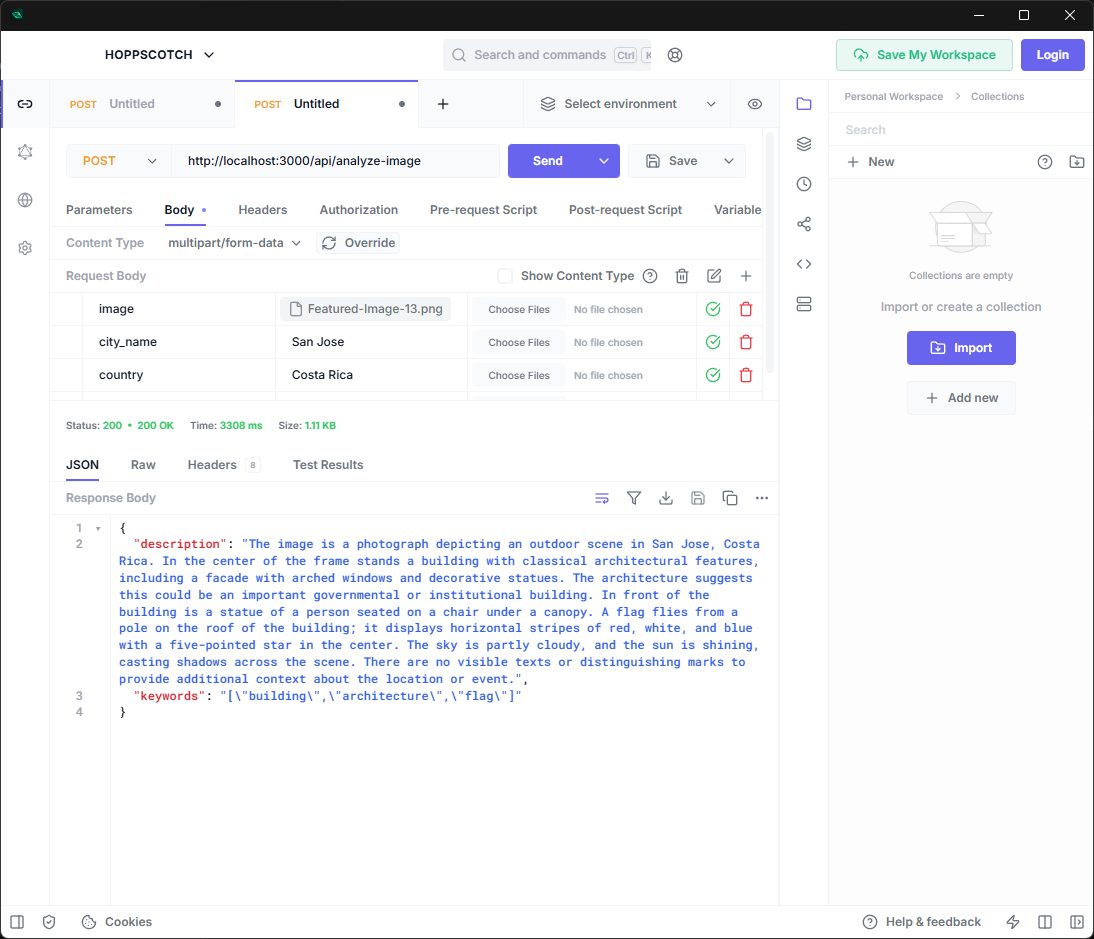The height and width of the screenshot is (939, 1094).
Task: Open GraphQL page in left sidebar
Action: [25, 152]
